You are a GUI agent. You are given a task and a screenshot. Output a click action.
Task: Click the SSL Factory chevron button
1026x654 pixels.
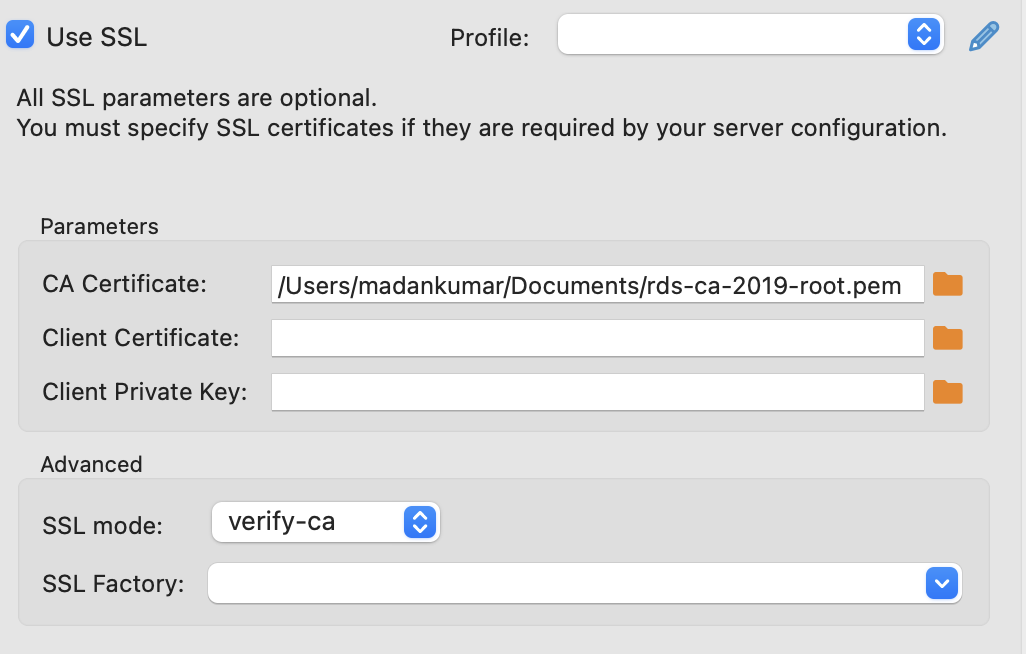click(x=941, y=583)
